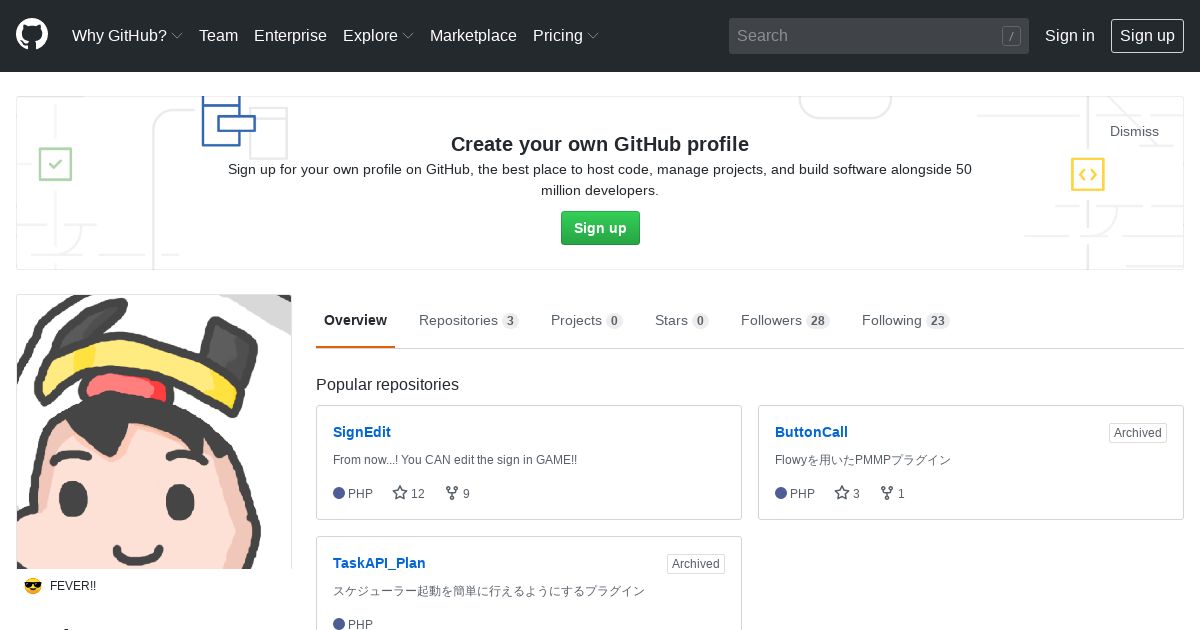Viewport: 1200px width, 630px height.
Task: View ButtonCall's 1 fork
Action: coord(893,493)
